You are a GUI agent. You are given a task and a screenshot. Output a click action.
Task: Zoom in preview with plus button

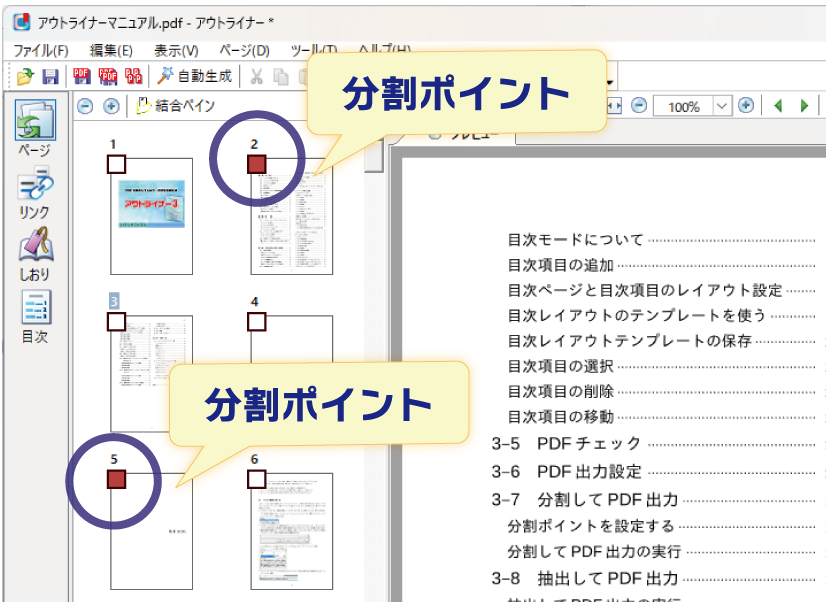tap(746, 106)
